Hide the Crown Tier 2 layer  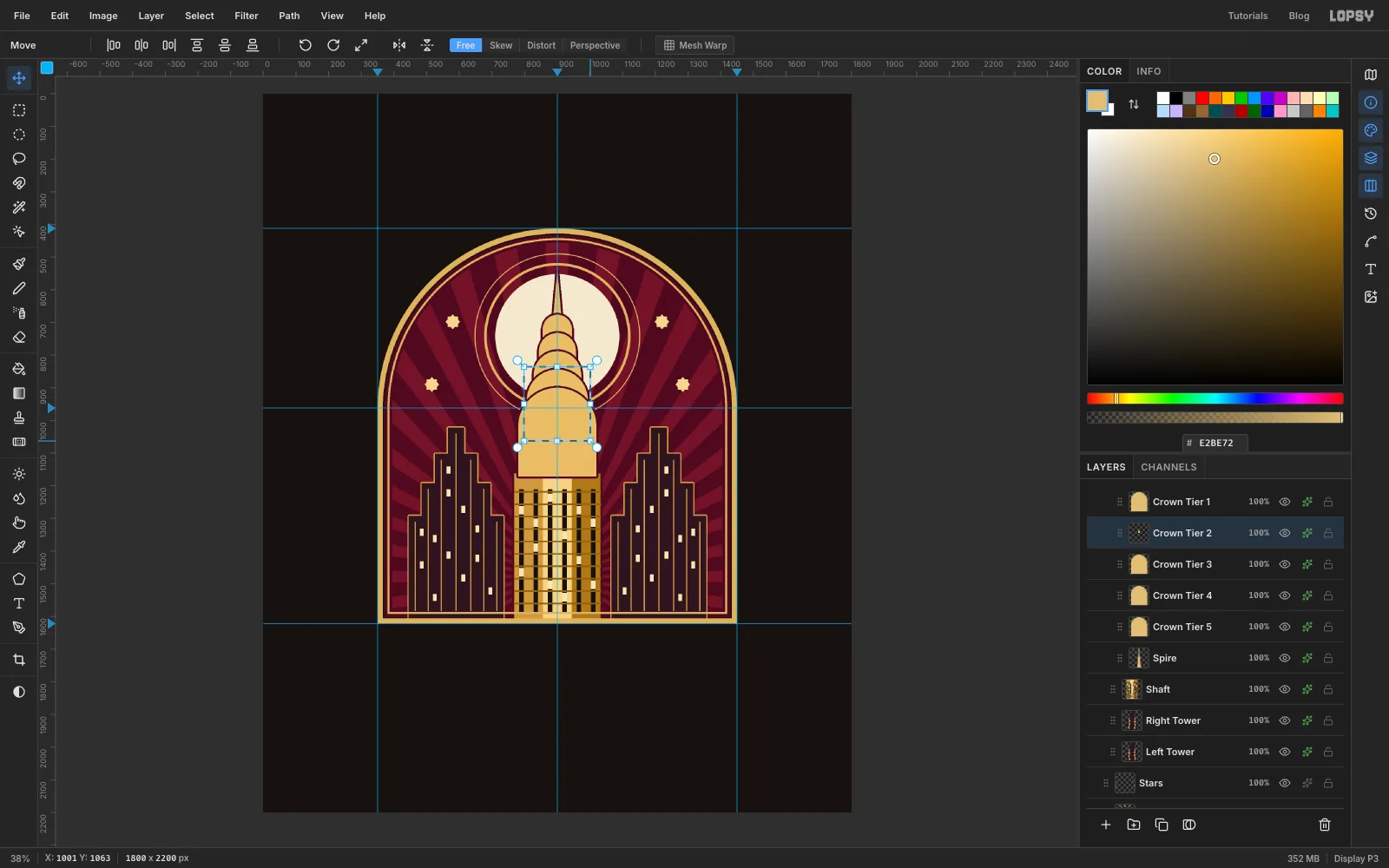click(1285, 533)
